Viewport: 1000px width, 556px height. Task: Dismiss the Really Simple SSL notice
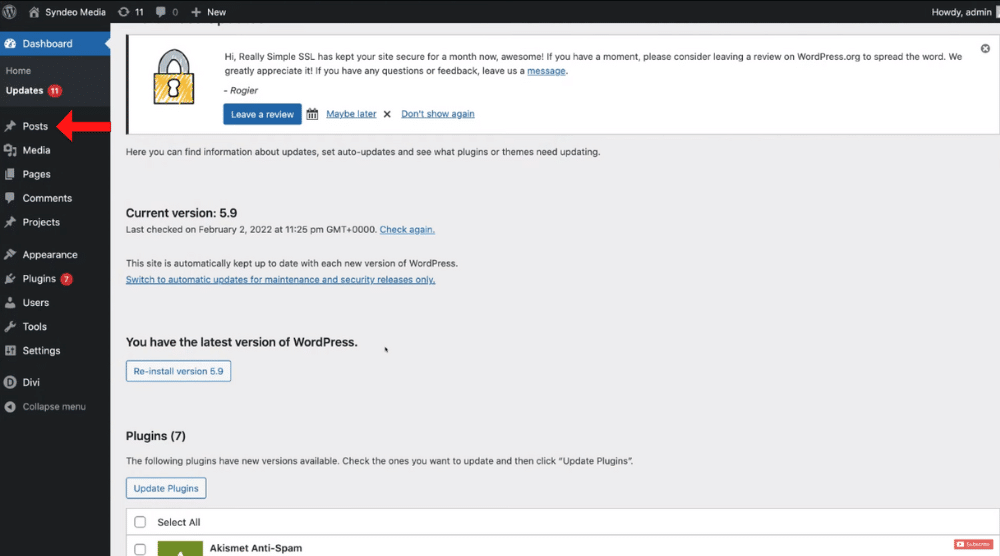(x=985, y=48)
